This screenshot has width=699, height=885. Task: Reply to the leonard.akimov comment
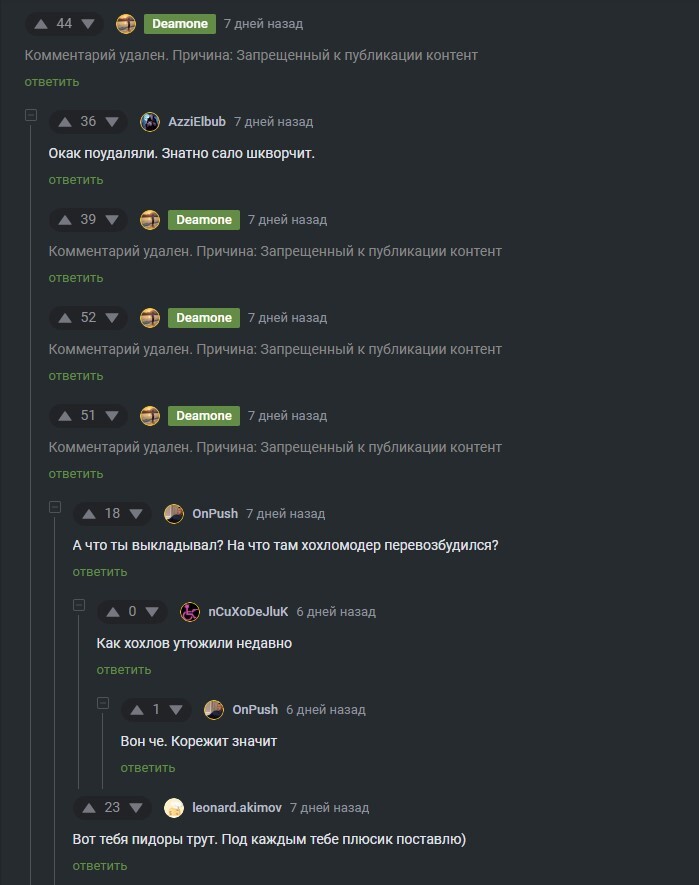pyautogui.click(x=100, y=866)
